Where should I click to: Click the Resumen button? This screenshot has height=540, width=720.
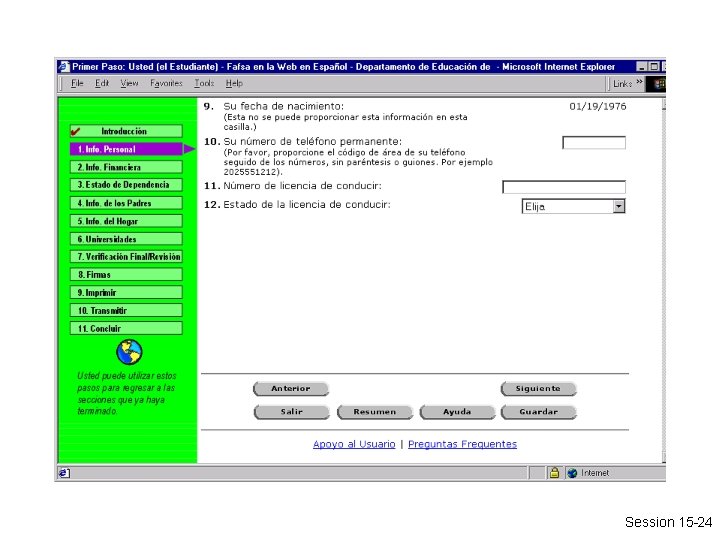375,412
